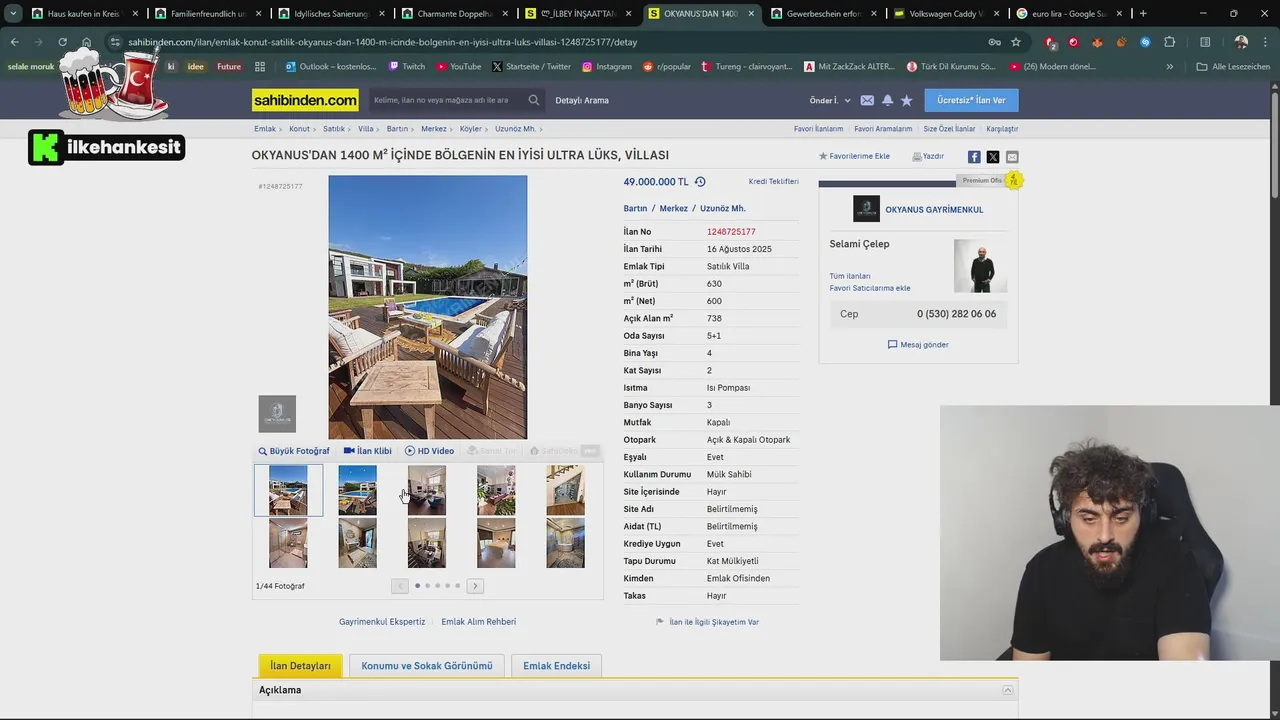Viewport: 1280px width, 720px height.
Task: Open Emlak Alım Rehberi link
Action: coord(479,622)
